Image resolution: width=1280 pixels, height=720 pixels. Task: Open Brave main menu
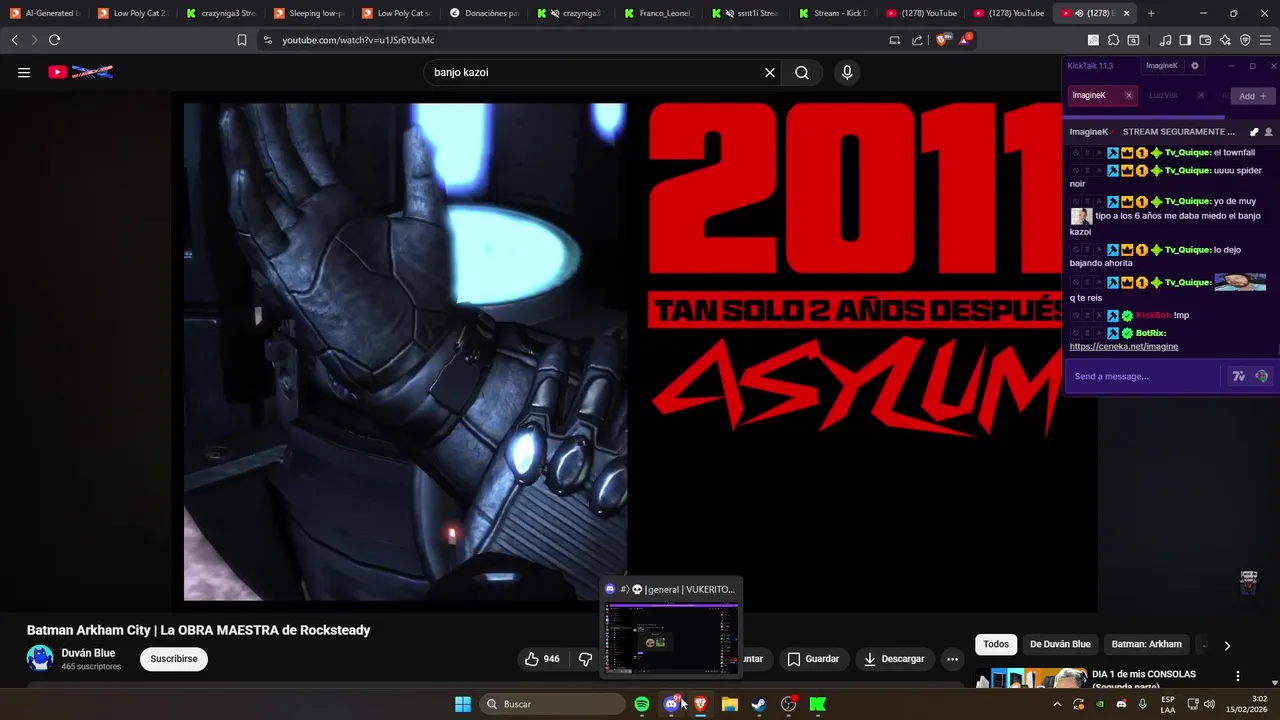coord(1265,40)
